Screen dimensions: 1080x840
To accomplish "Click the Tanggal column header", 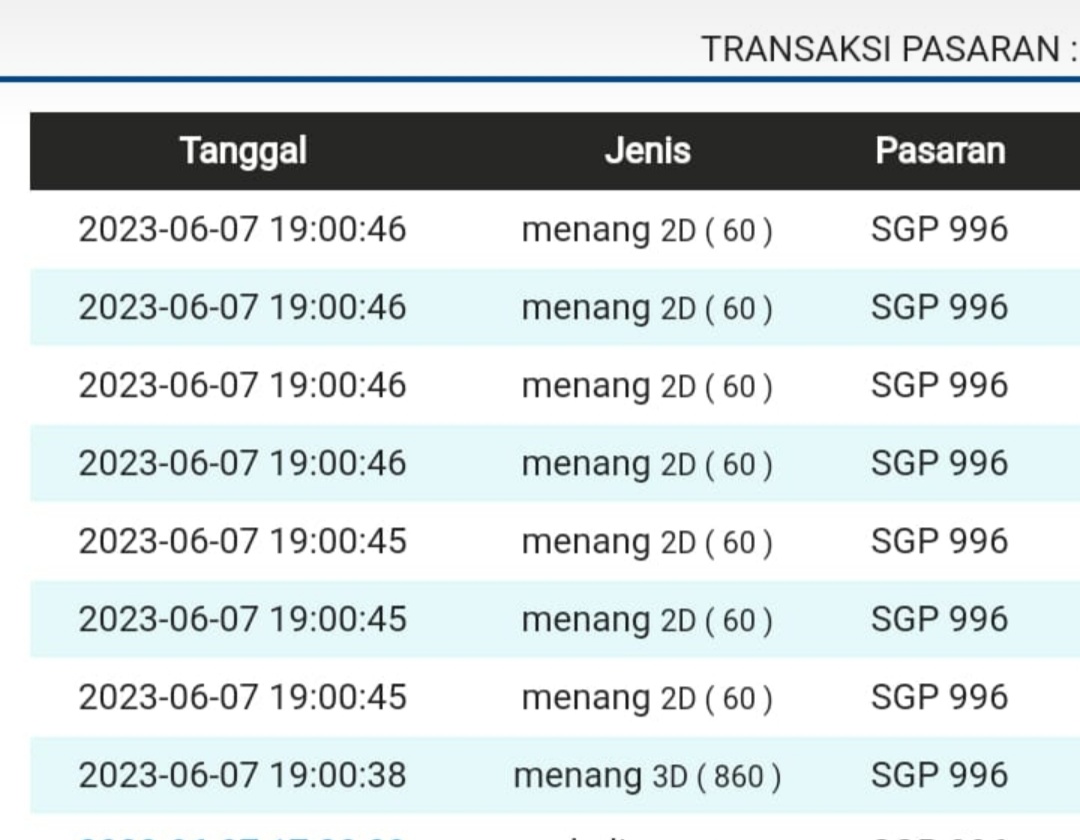I will point(243,151).
